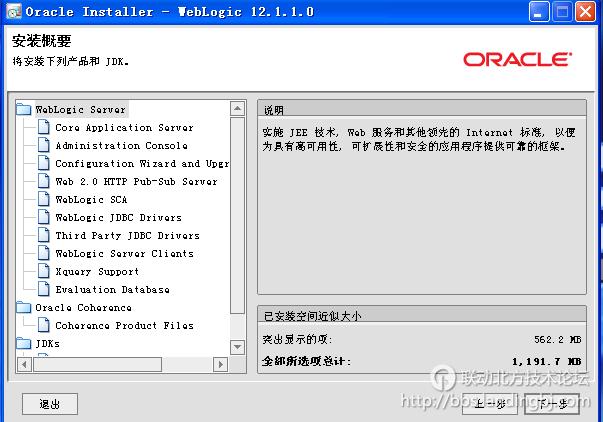Close the Oracle Installer window
The image size is (603, 422).
585,12
